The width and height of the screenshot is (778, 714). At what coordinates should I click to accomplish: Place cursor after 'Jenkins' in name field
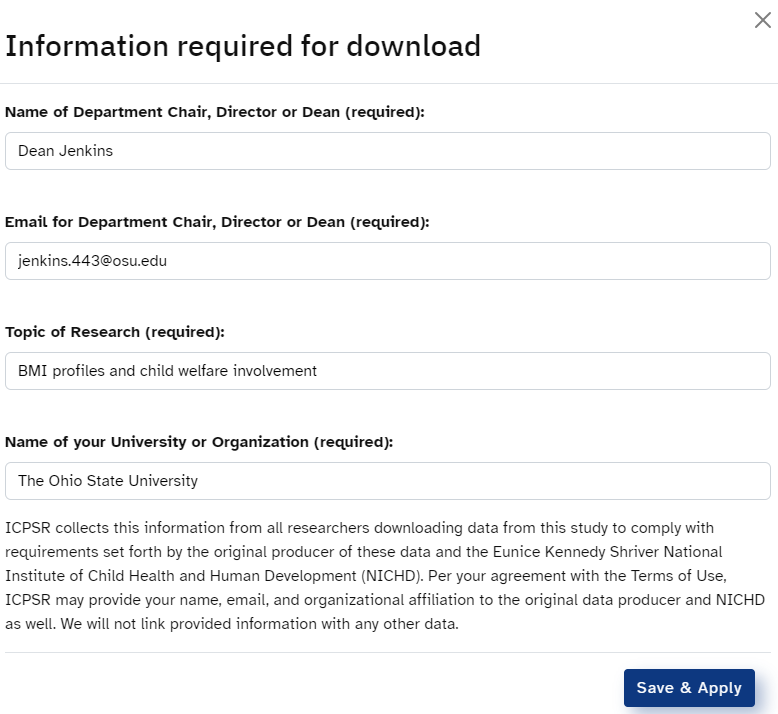point(114,151)
